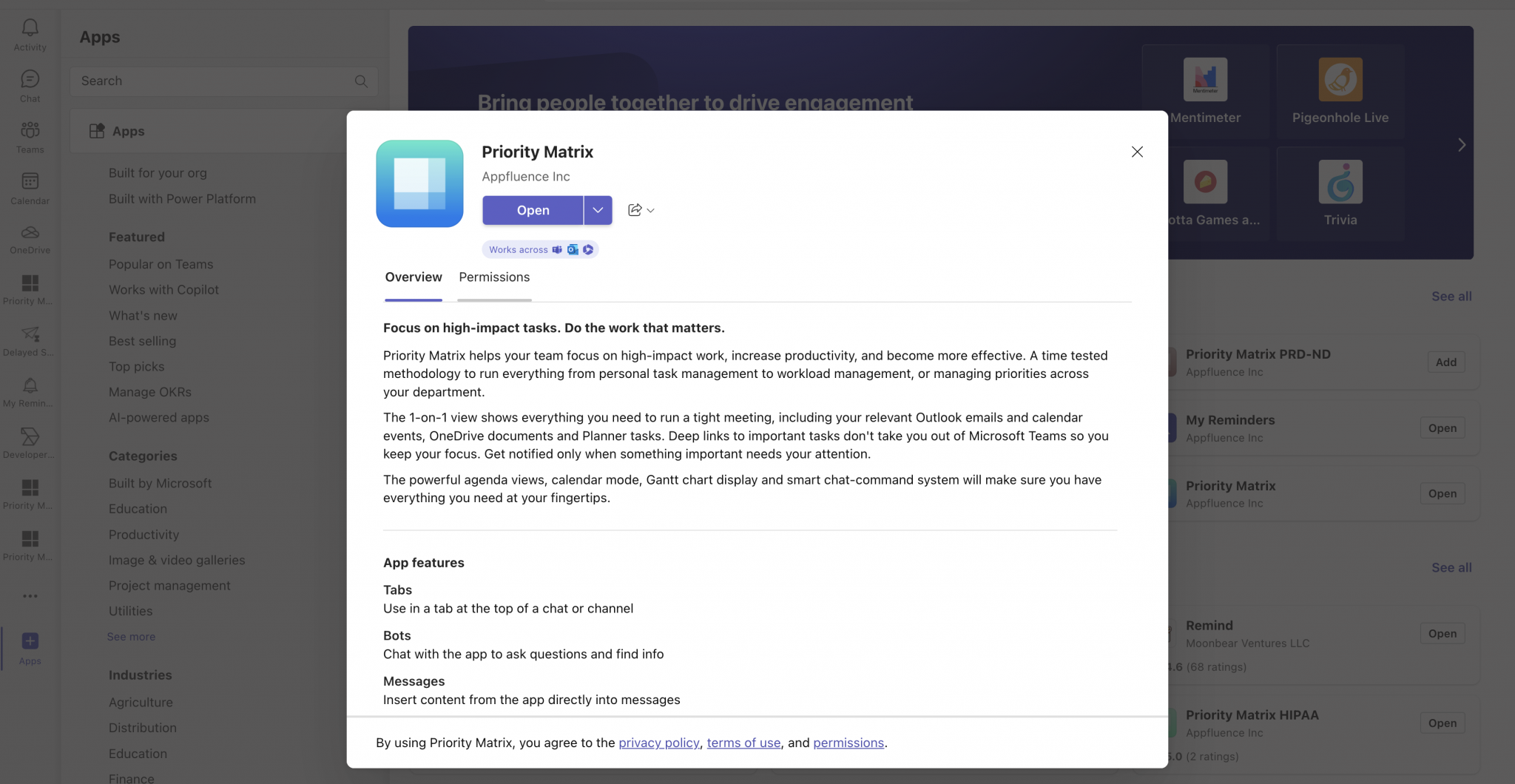Open the Trivia app tile
The image size is (1515, 784).
pos(1340,191)
